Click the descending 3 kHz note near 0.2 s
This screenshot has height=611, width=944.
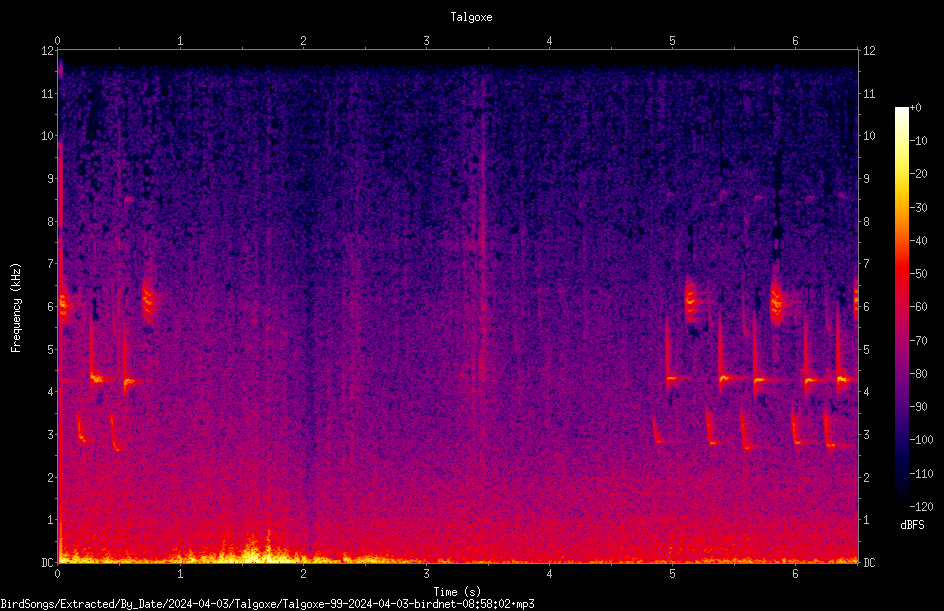[81, 429]
